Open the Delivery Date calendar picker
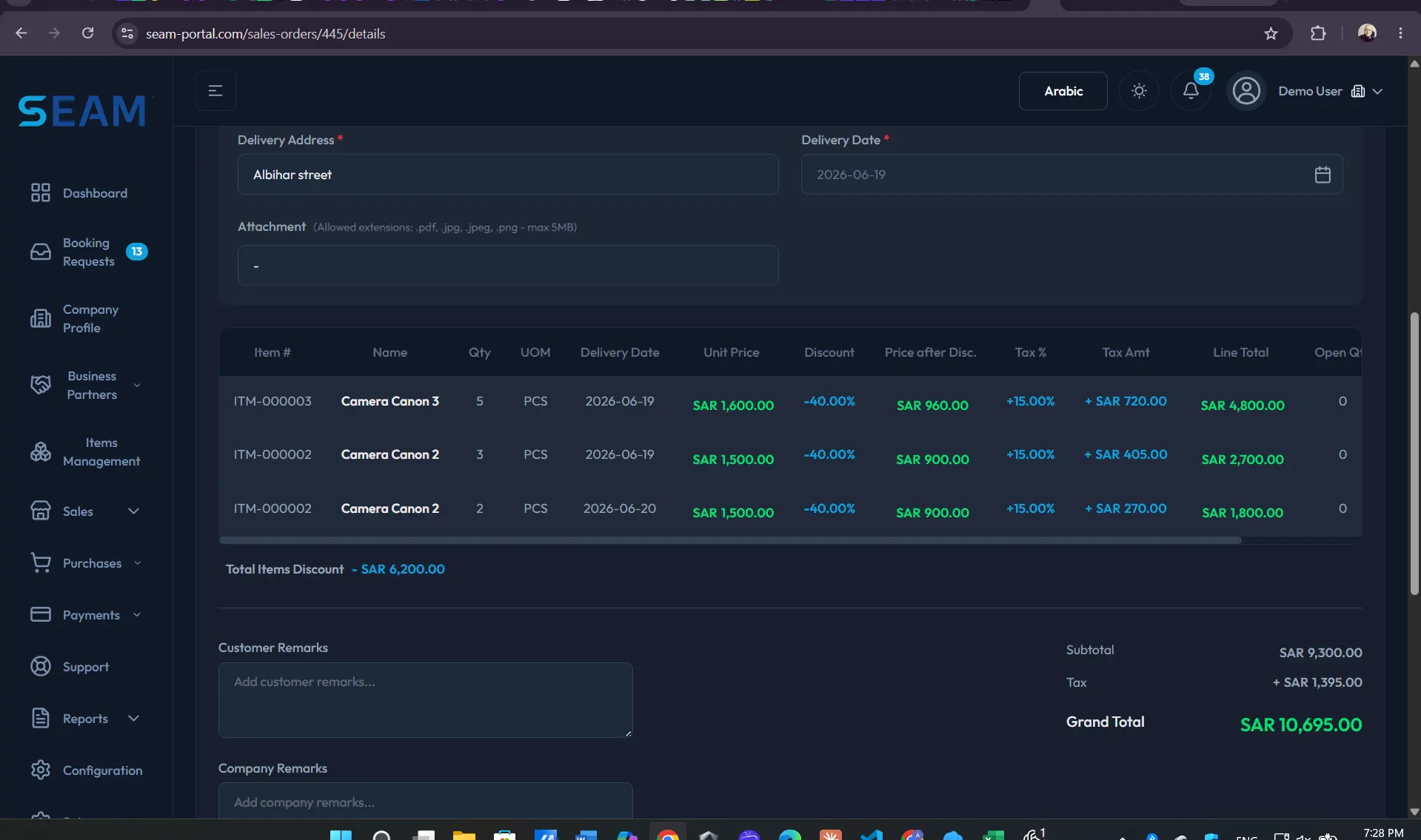The image size is (1421, 840). [1323, 175]
